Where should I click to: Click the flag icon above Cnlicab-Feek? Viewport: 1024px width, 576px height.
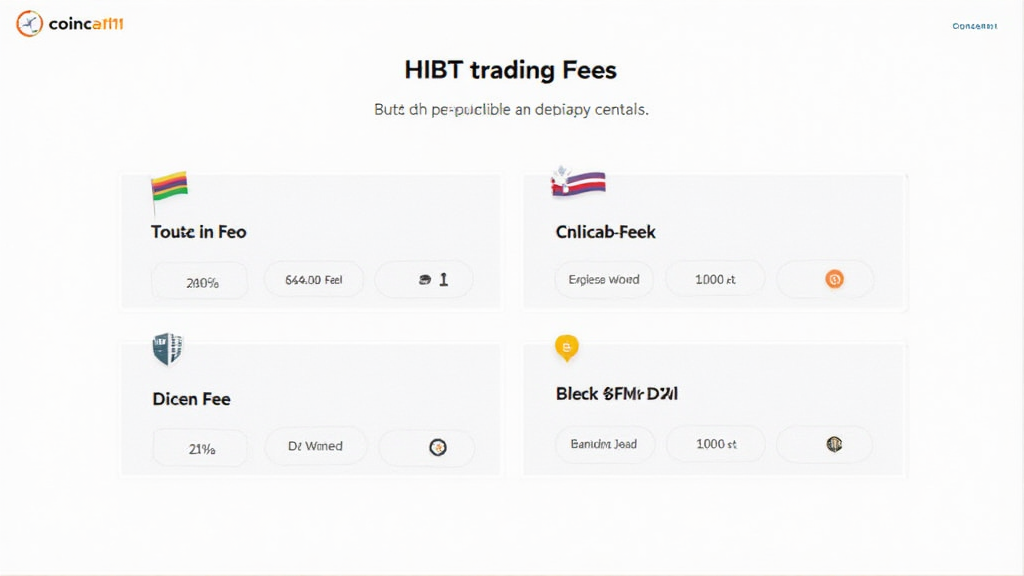pyautogui.click(x=578, y=184)
